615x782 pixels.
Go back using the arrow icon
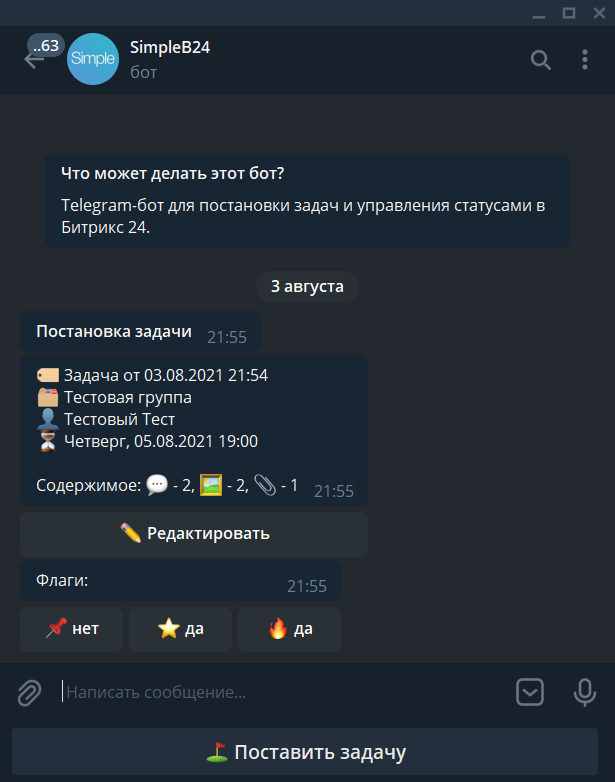32,61
